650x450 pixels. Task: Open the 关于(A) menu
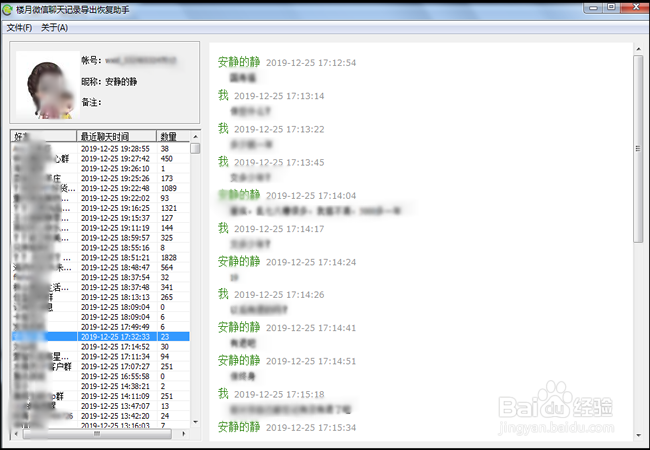[54, 28]
